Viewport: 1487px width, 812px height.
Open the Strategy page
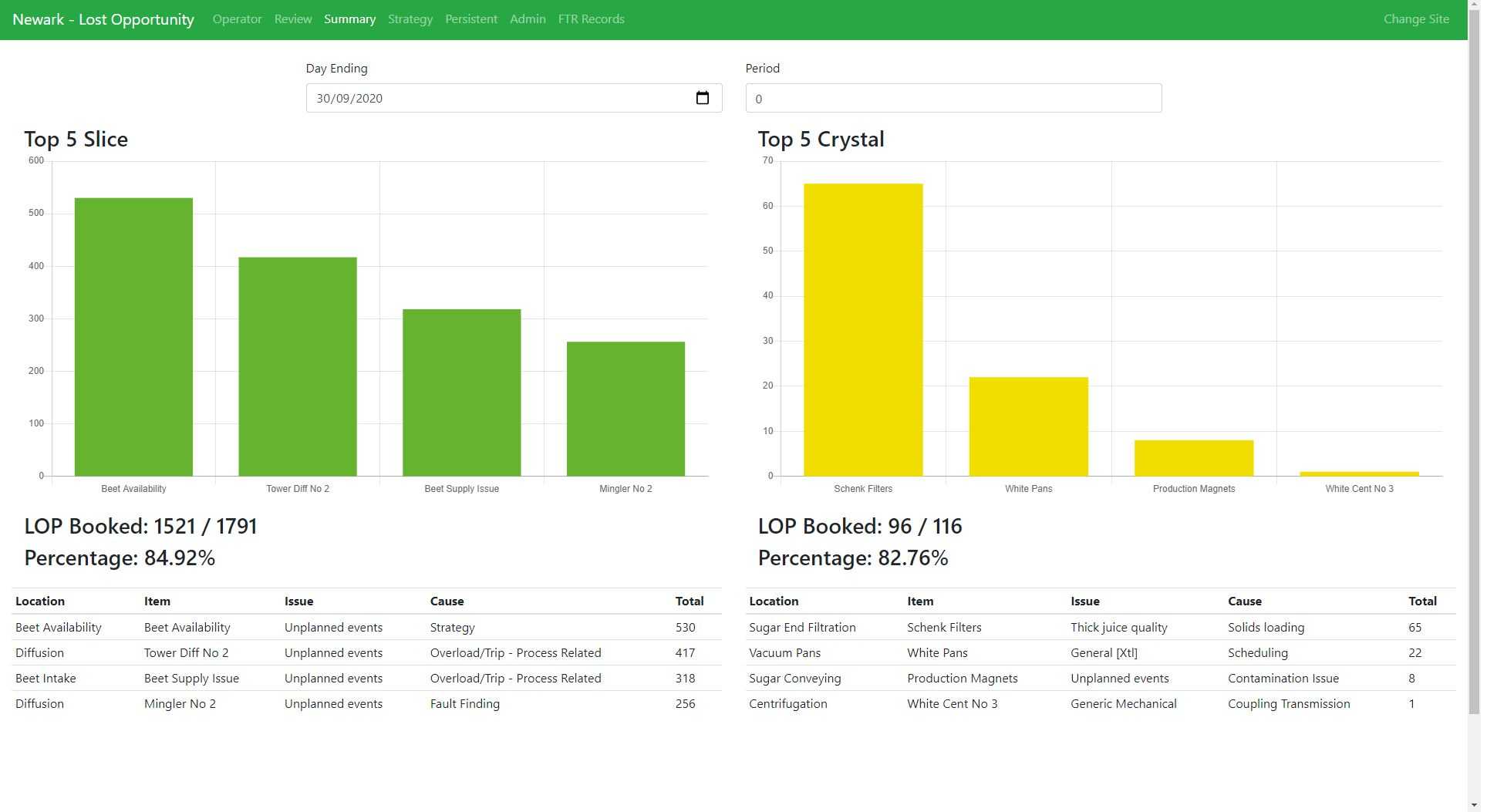pos(412,19)
